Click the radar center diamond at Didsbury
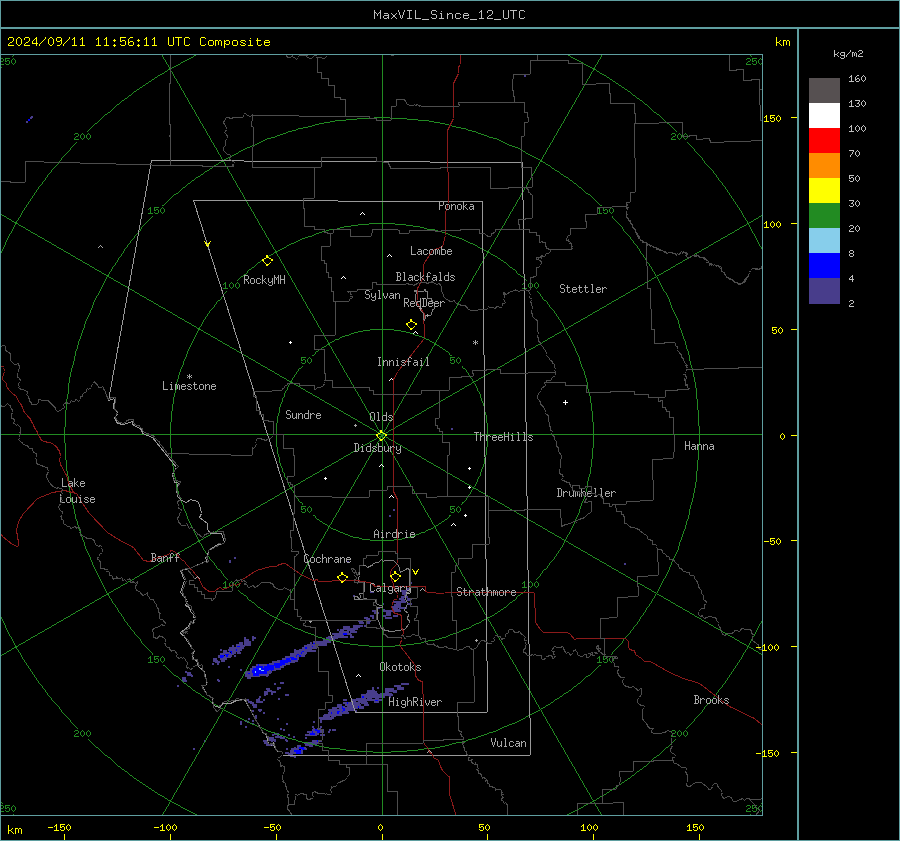The width and height of the screenshot is (900, 841). click(381, 436)
